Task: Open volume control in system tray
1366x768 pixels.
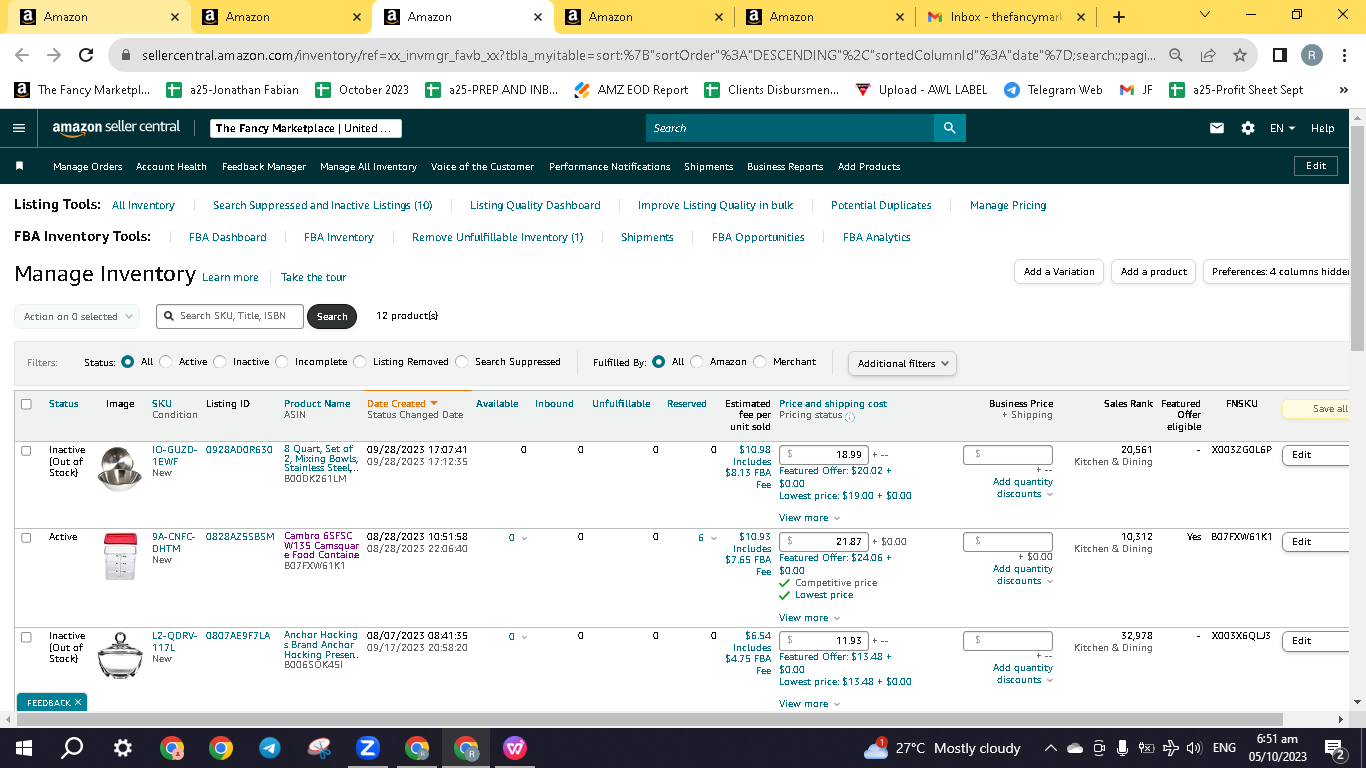Action: tap(1193, 748)
